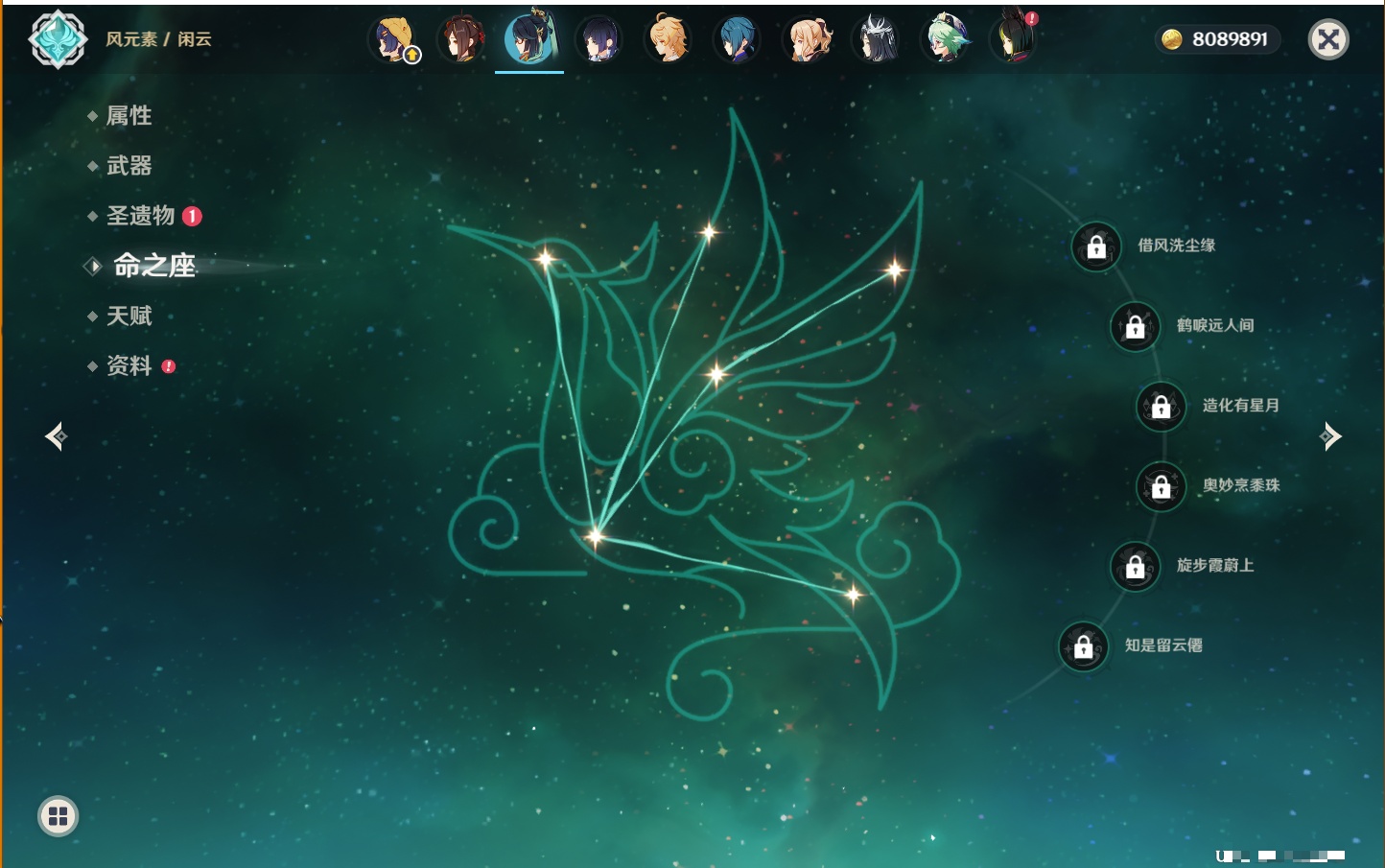Go to next character with right arrow

(1330, 436)
